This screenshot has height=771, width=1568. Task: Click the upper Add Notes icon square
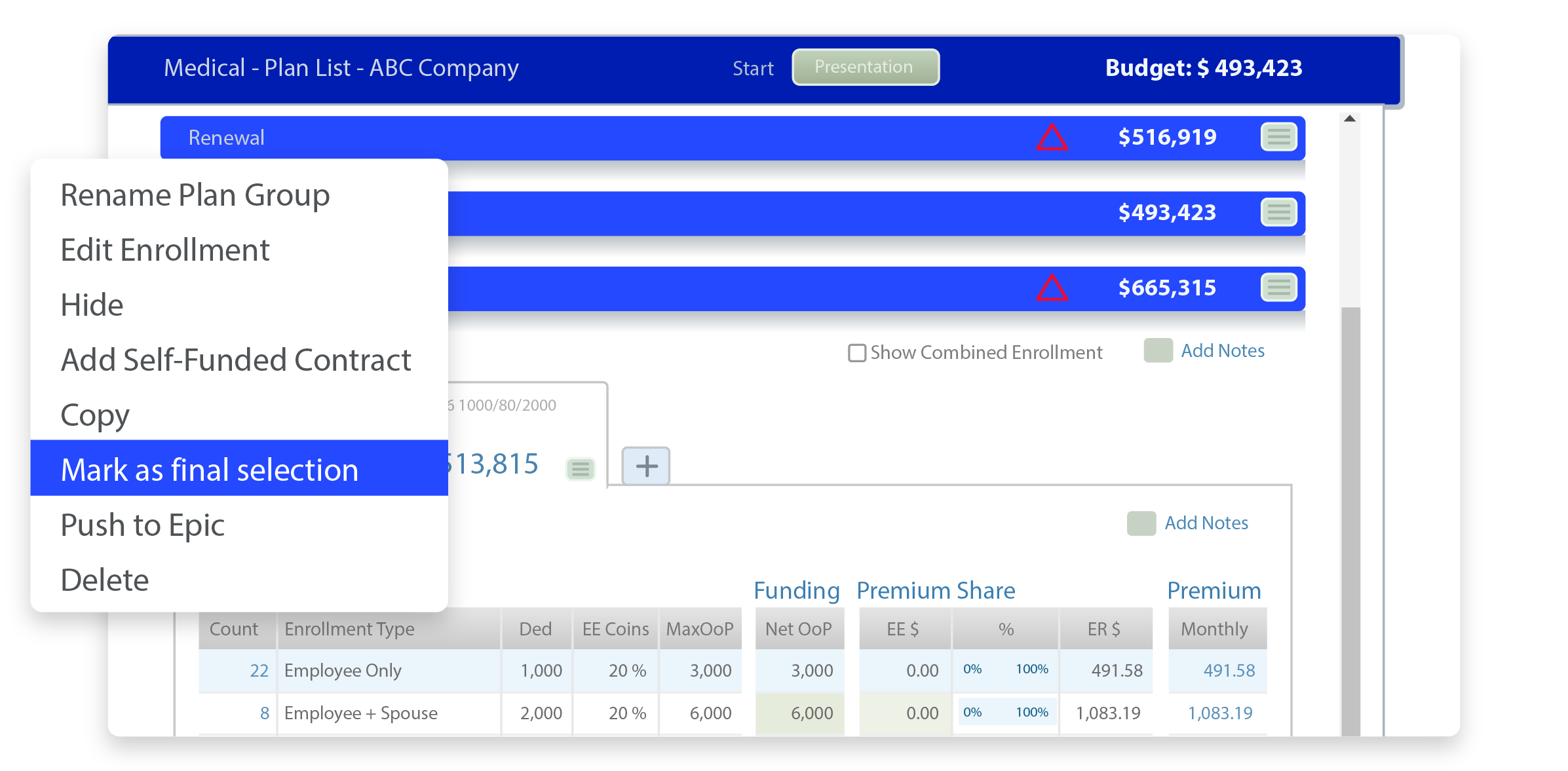(1158, 350)
